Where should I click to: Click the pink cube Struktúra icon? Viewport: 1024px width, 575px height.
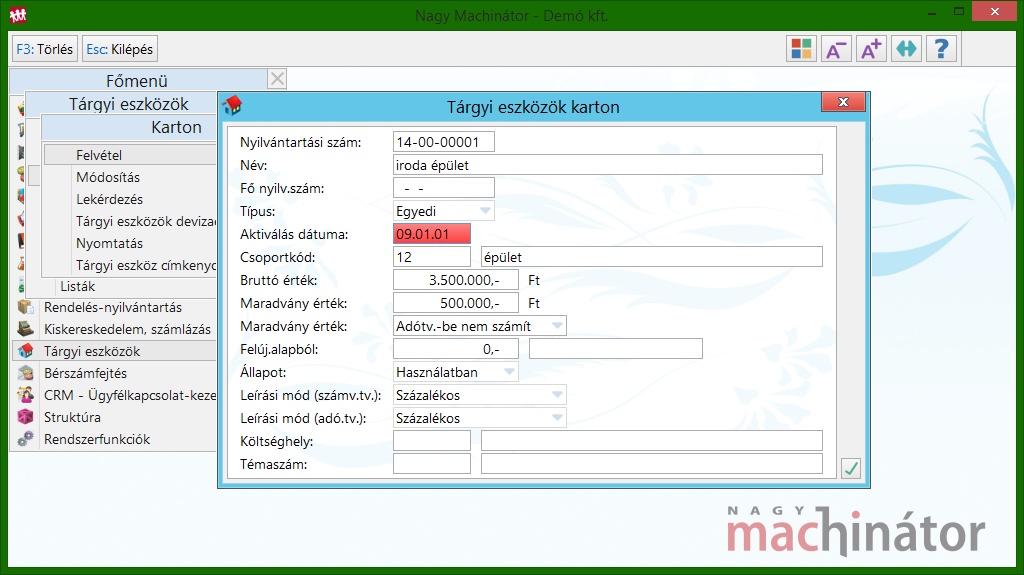25,417
